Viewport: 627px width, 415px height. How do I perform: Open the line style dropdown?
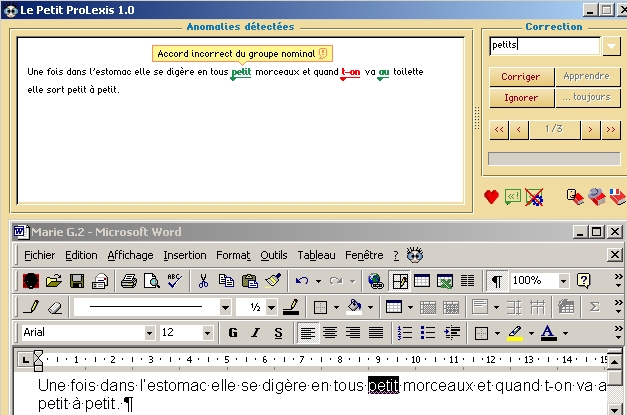click(226, 307)
